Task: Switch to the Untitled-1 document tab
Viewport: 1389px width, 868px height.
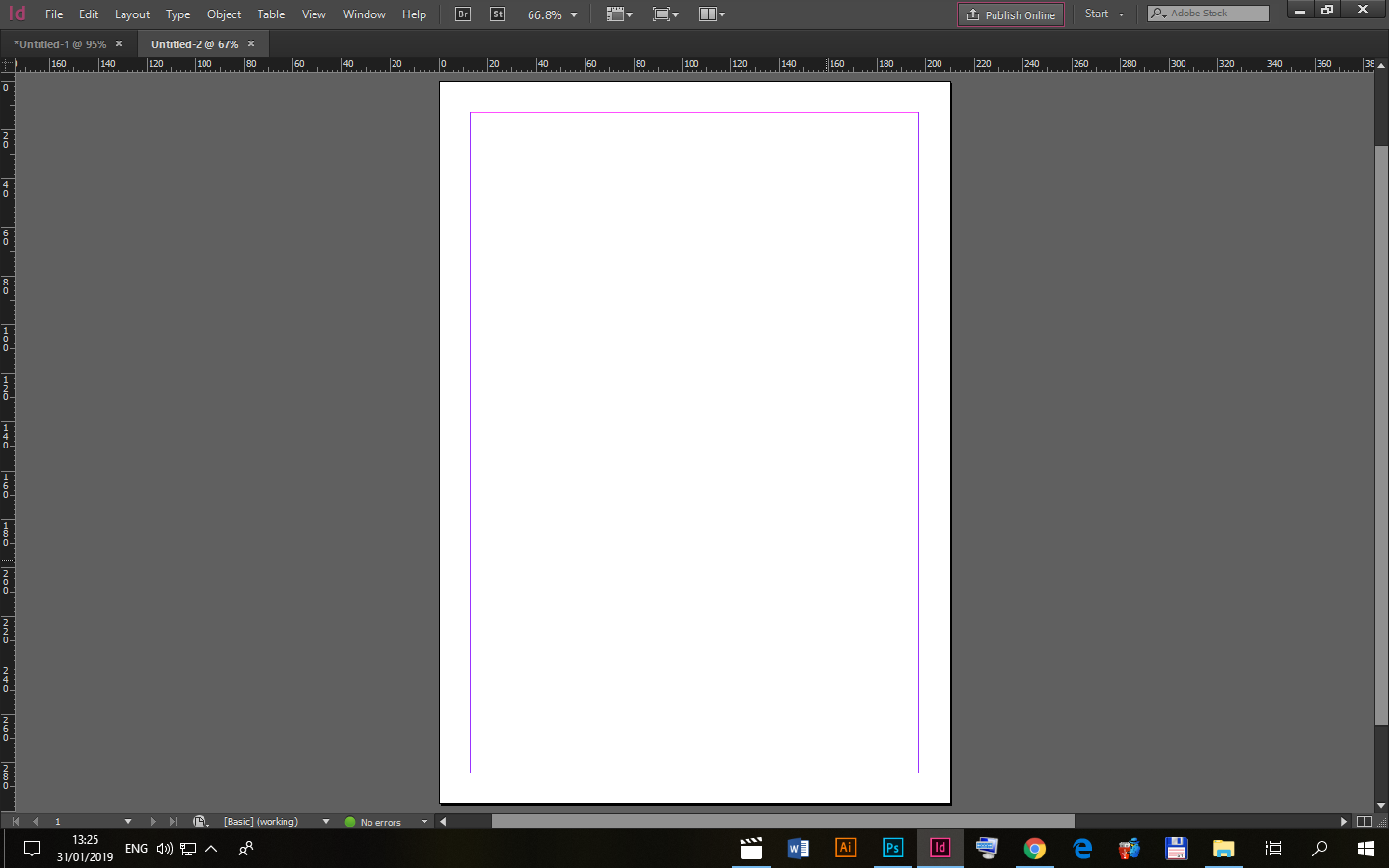Action: pyautogui.click(x=60, y=43)
